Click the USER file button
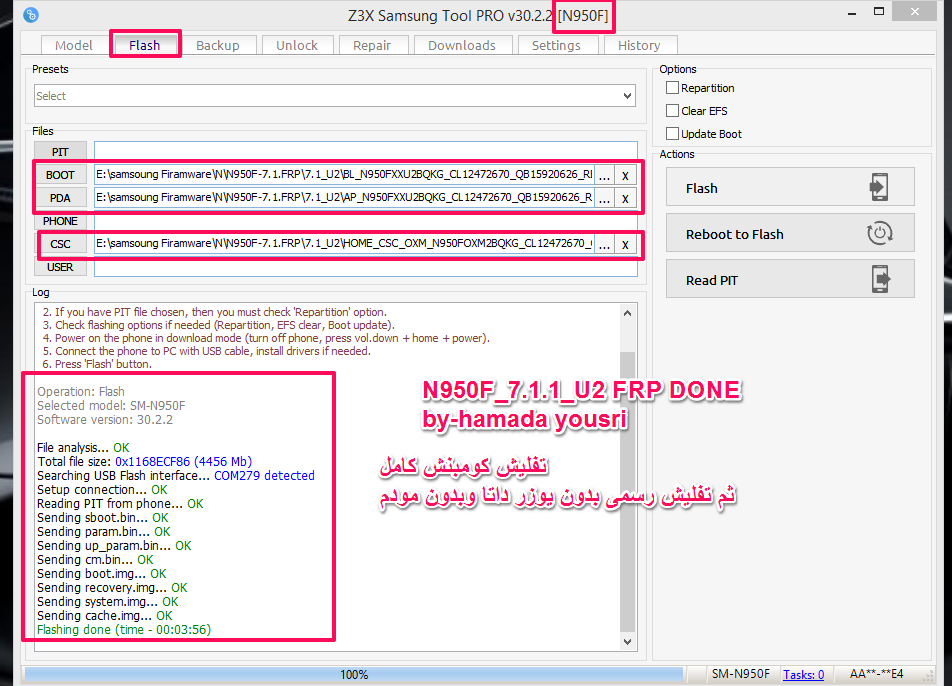 pos(60,267)
